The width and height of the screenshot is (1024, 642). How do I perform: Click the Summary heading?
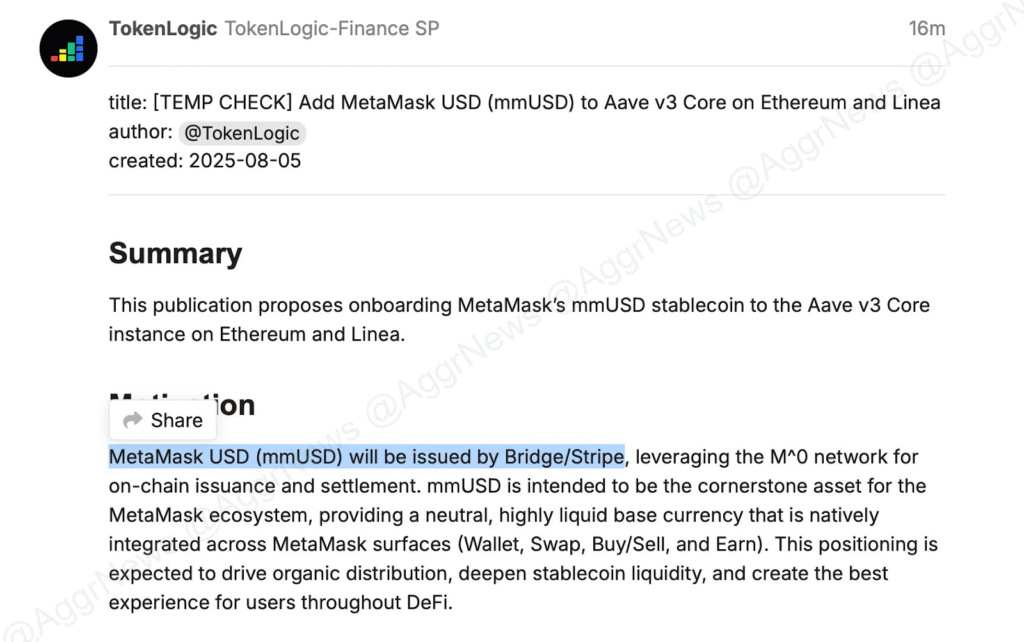pyautogui.click(x=175, y=253)
